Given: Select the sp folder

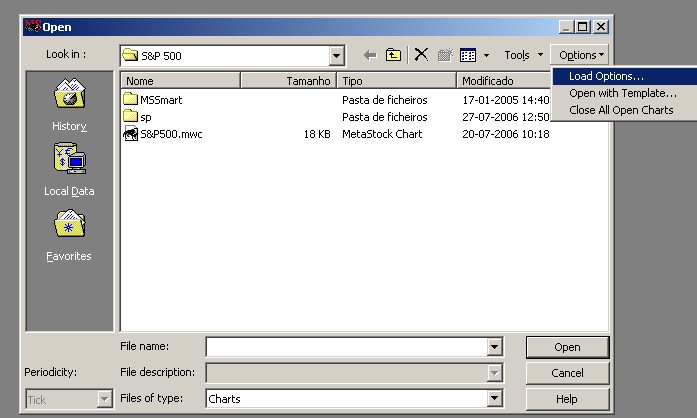Looking at the screenshot, I should click(145, 117).
